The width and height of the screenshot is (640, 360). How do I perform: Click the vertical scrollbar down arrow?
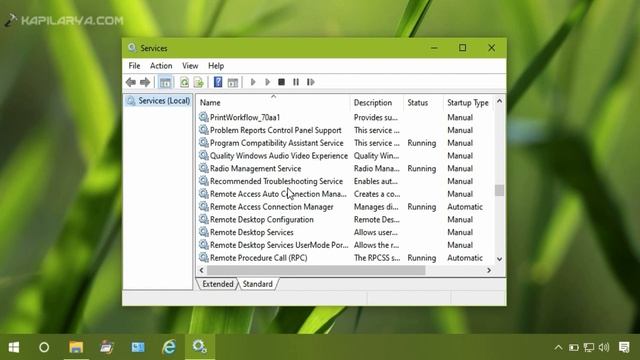(x=499, y=259)
